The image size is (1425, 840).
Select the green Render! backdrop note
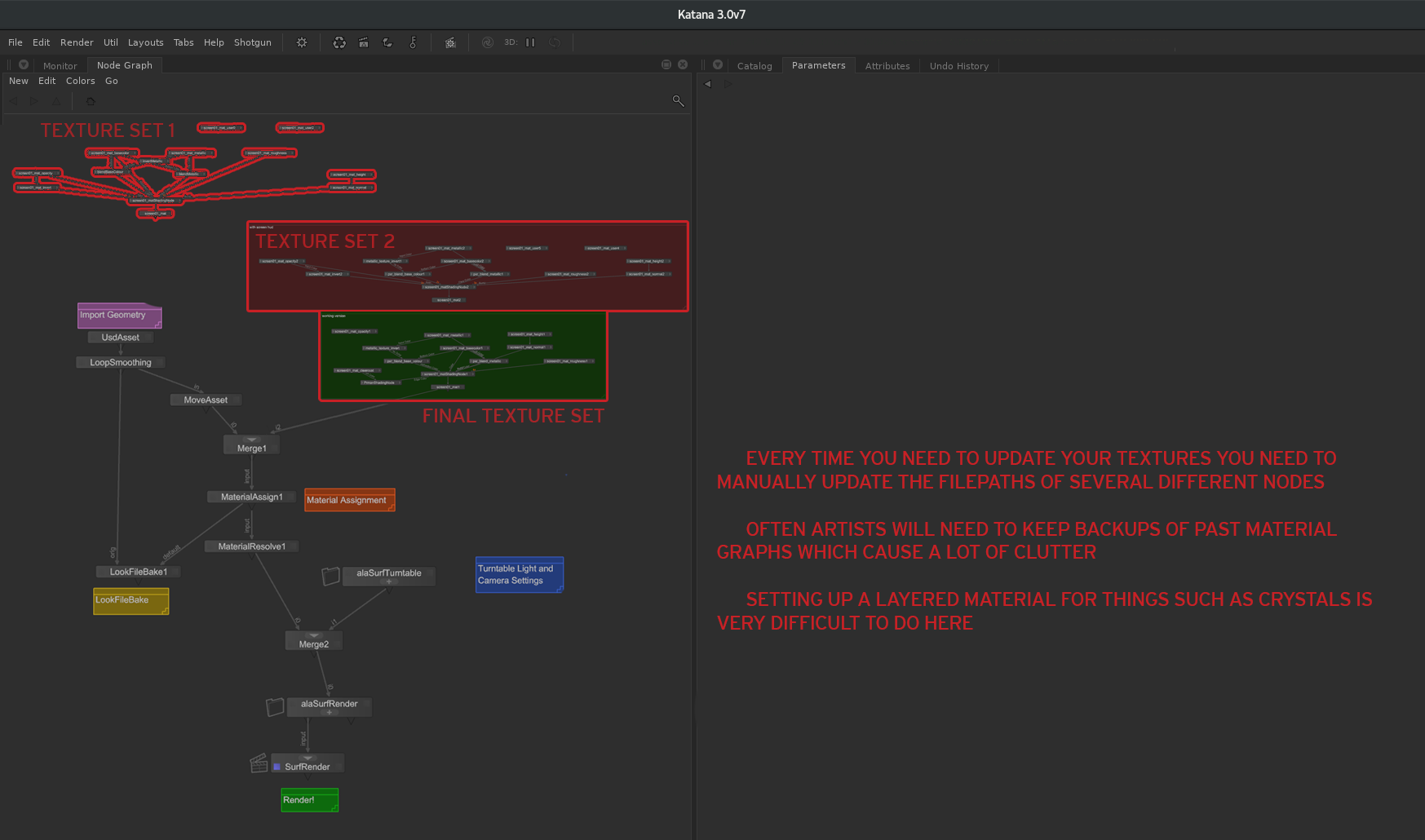point(309,800)
